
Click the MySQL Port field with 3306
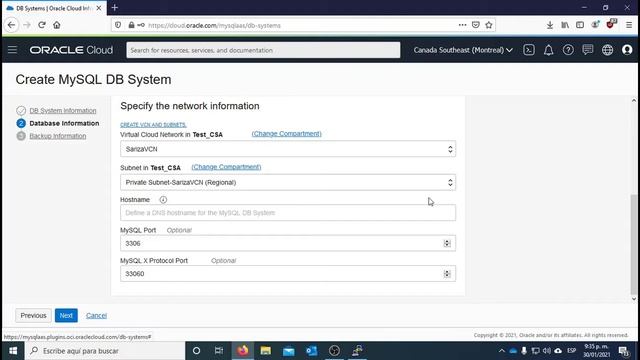(x=288, y=243)
